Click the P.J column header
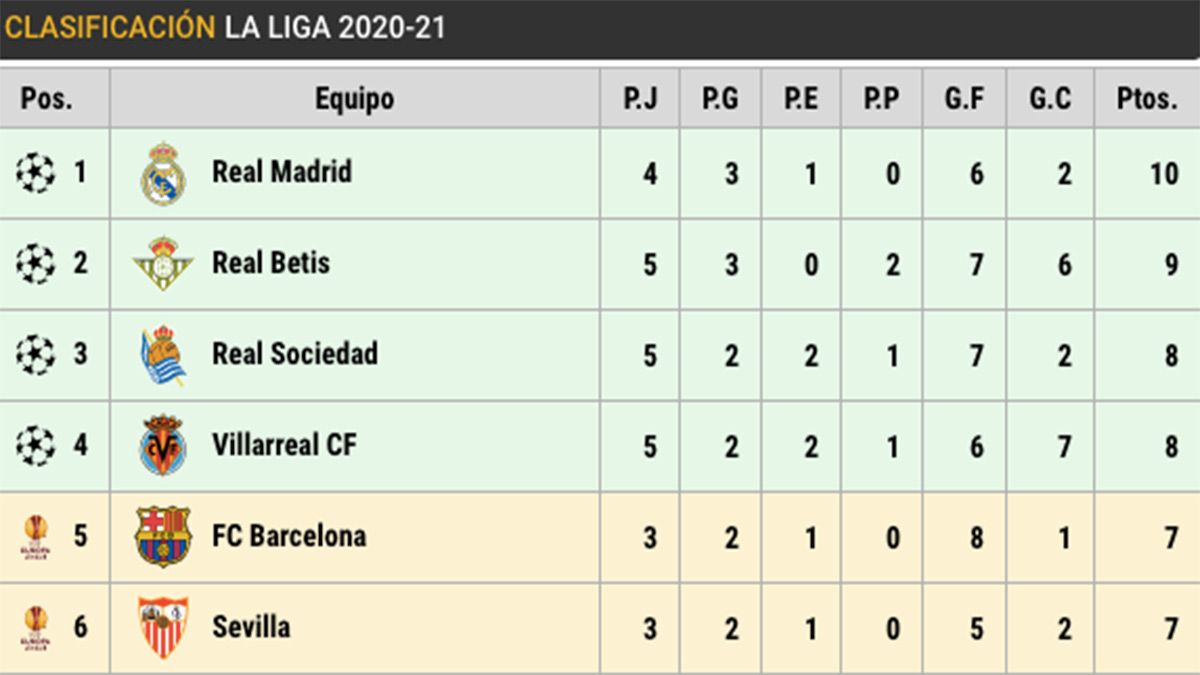1200x675 pixels. pyautogui.click(x=639, y=98)
